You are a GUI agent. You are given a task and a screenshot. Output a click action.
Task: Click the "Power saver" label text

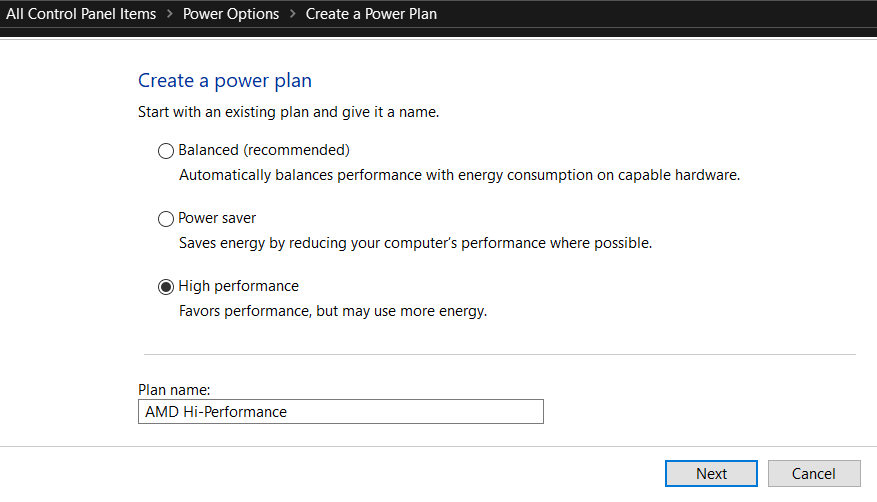[217, 218]
